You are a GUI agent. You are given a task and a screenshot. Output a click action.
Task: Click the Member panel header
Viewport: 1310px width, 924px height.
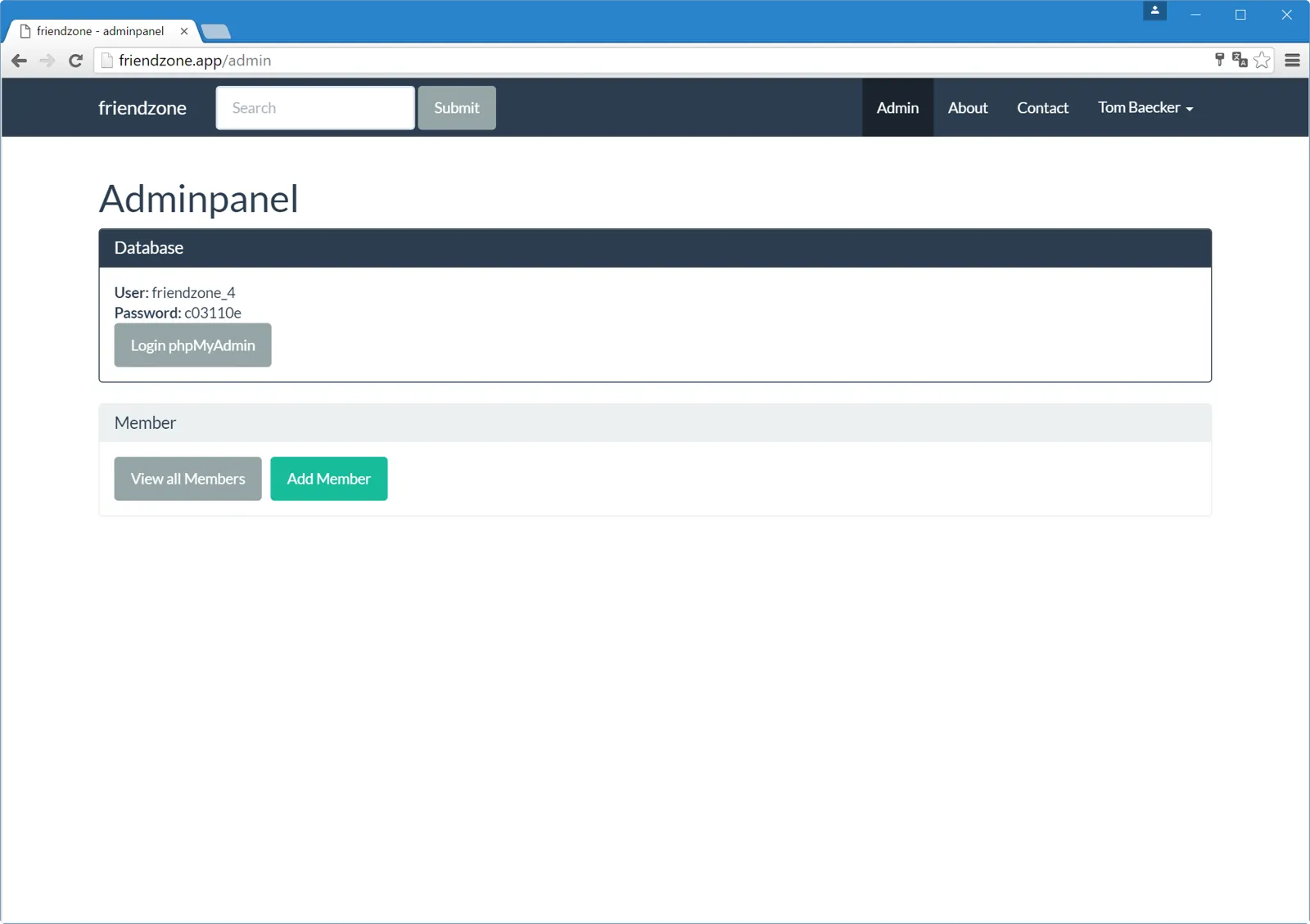[655, 423]
